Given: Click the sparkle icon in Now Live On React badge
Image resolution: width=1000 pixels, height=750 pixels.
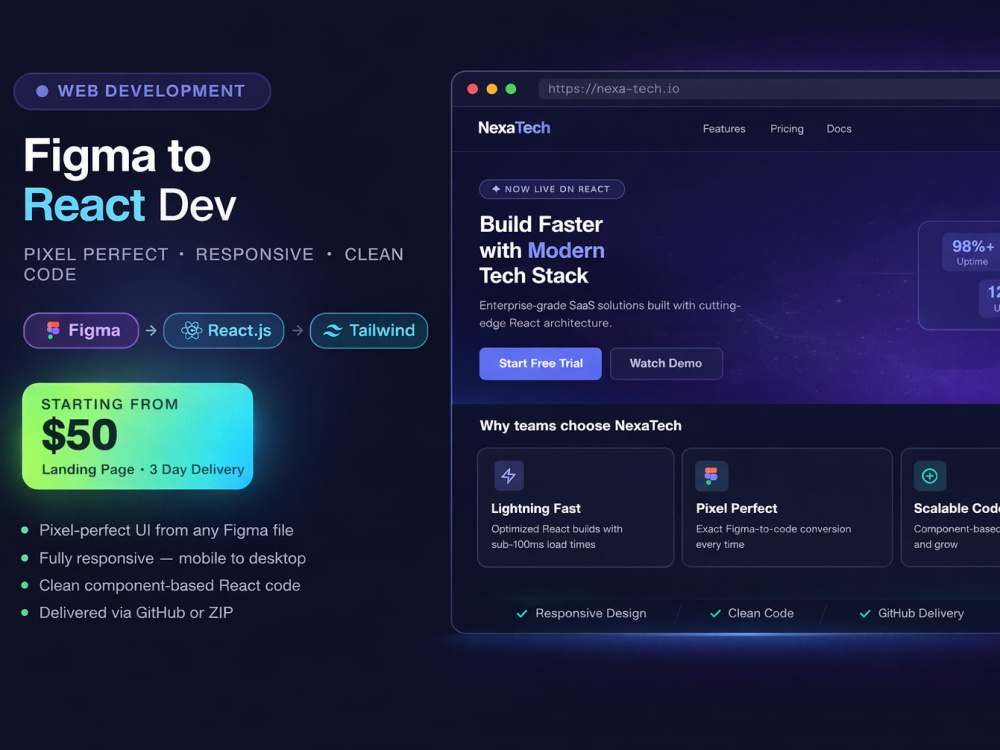Looking at the screenshot, I should (x=496, y=189).
